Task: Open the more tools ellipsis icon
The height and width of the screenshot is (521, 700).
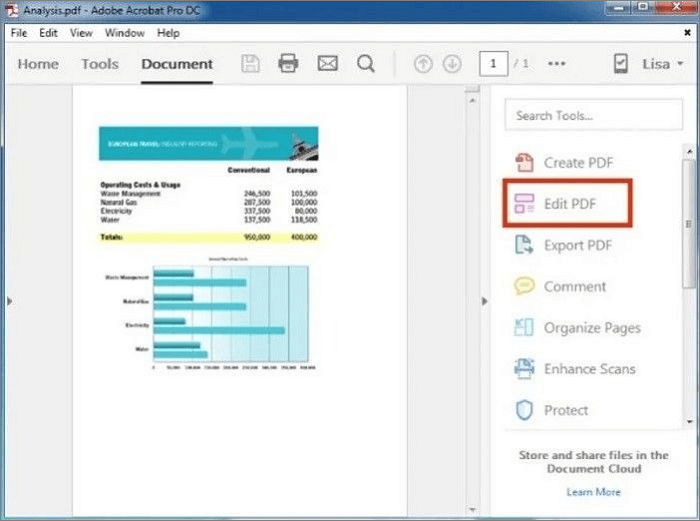Action: click(557, 64)
